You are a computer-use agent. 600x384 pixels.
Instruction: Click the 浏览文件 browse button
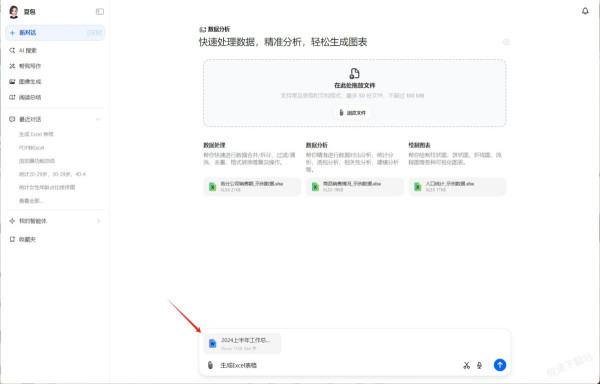[x=352, y=113]
